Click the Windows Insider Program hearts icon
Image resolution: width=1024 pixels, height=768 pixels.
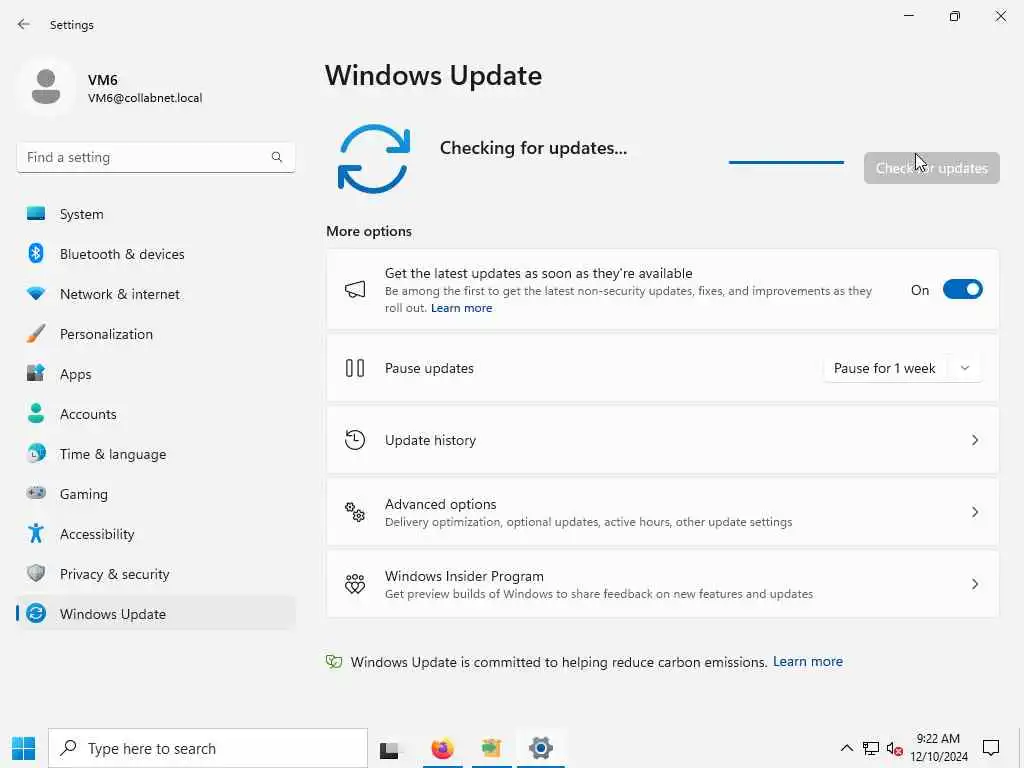coord(355,584)
